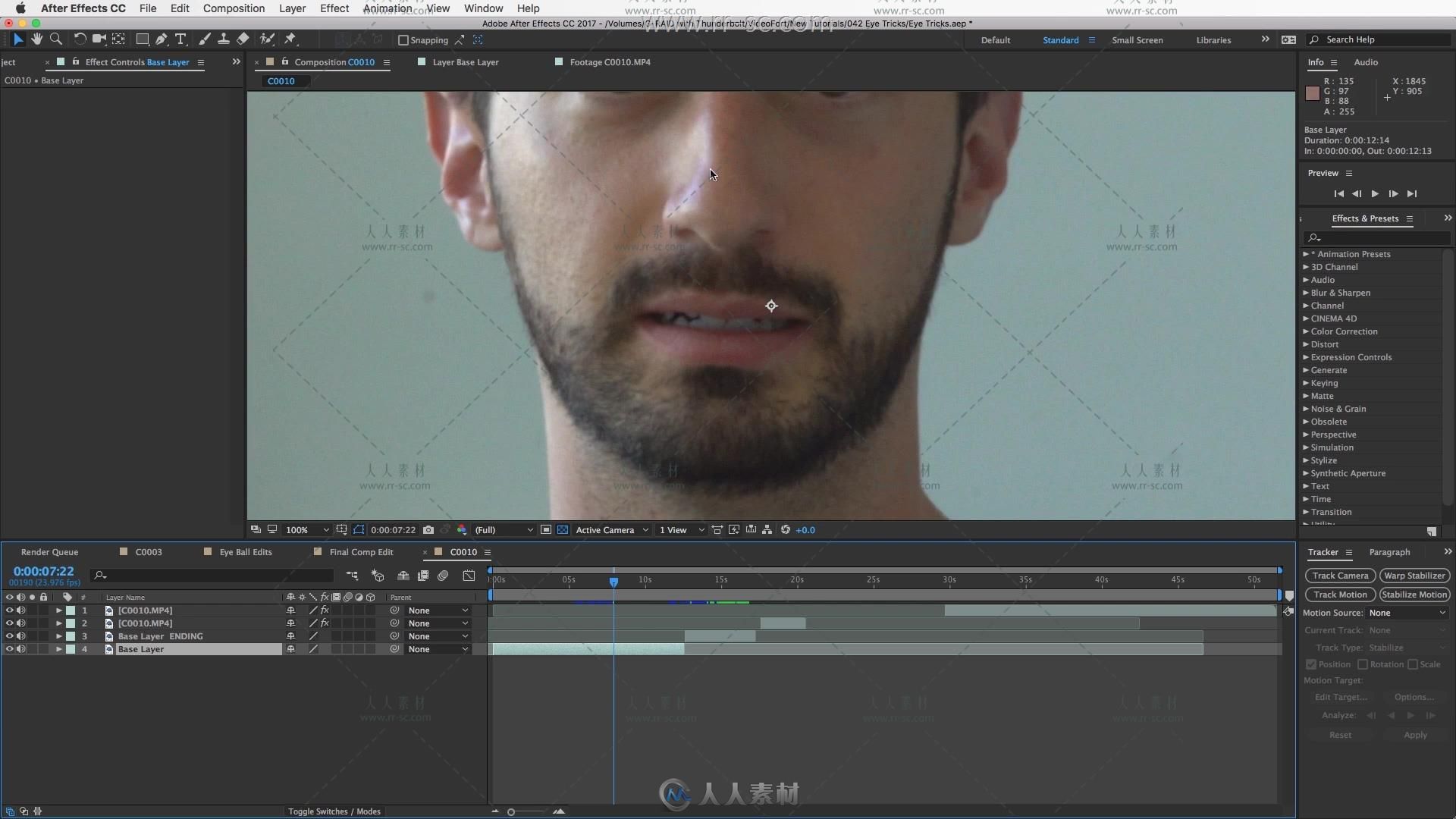Click the Reset button in Tracker panel
Viewport: 1456px width, 819px height.
click(1340, 734)
